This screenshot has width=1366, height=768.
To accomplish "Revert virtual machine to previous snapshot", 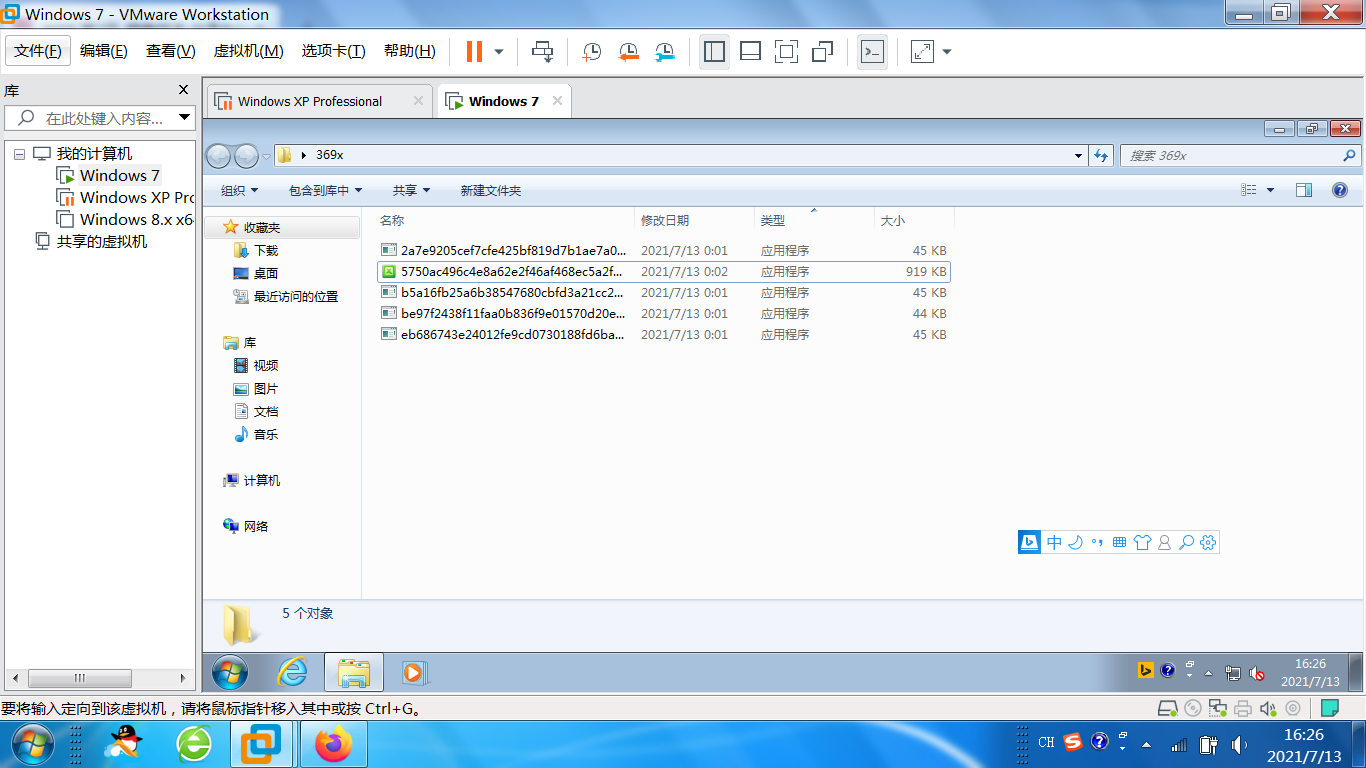I will coord(628,51).
